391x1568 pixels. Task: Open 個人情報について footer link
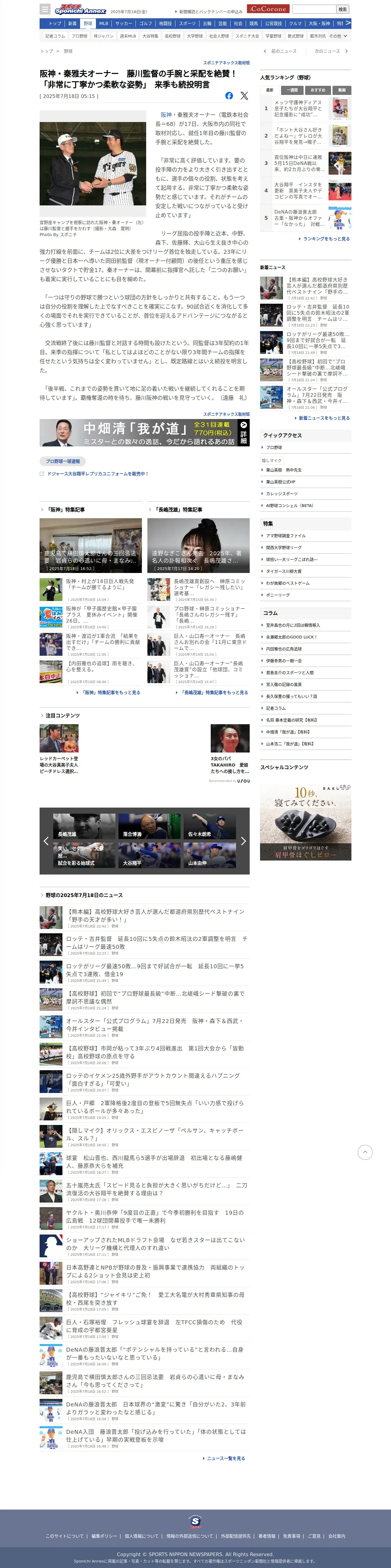coord(141,1536)
